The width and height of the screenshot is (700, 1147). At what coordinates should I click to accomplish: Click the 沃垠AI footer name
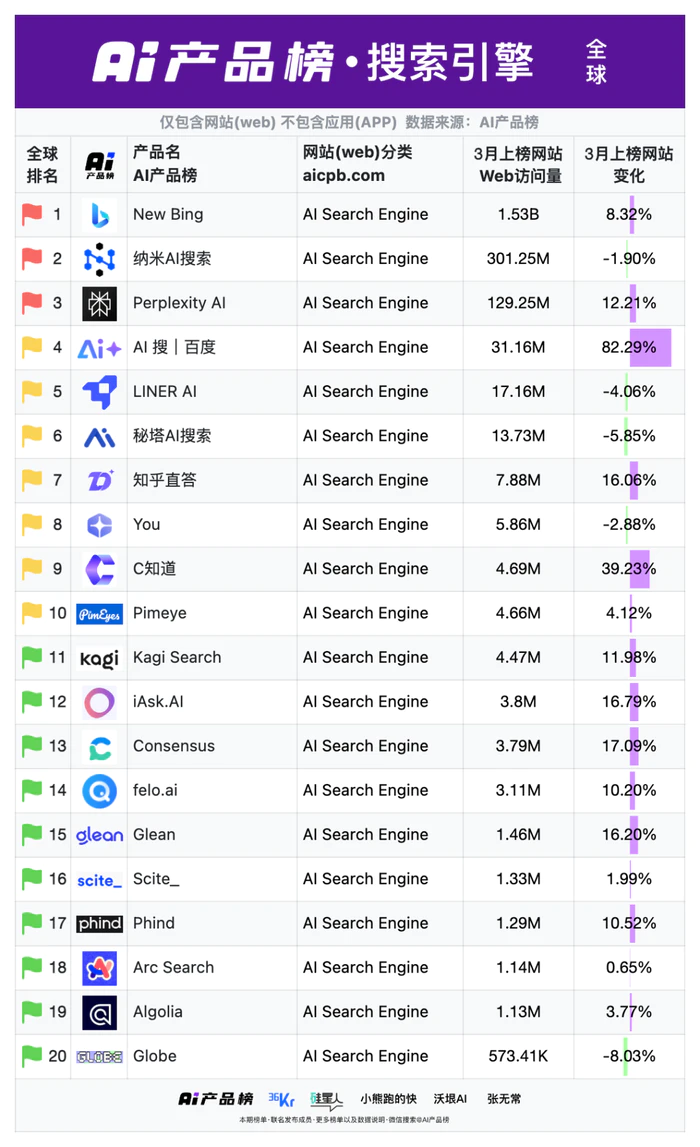tap(450, 1099)
